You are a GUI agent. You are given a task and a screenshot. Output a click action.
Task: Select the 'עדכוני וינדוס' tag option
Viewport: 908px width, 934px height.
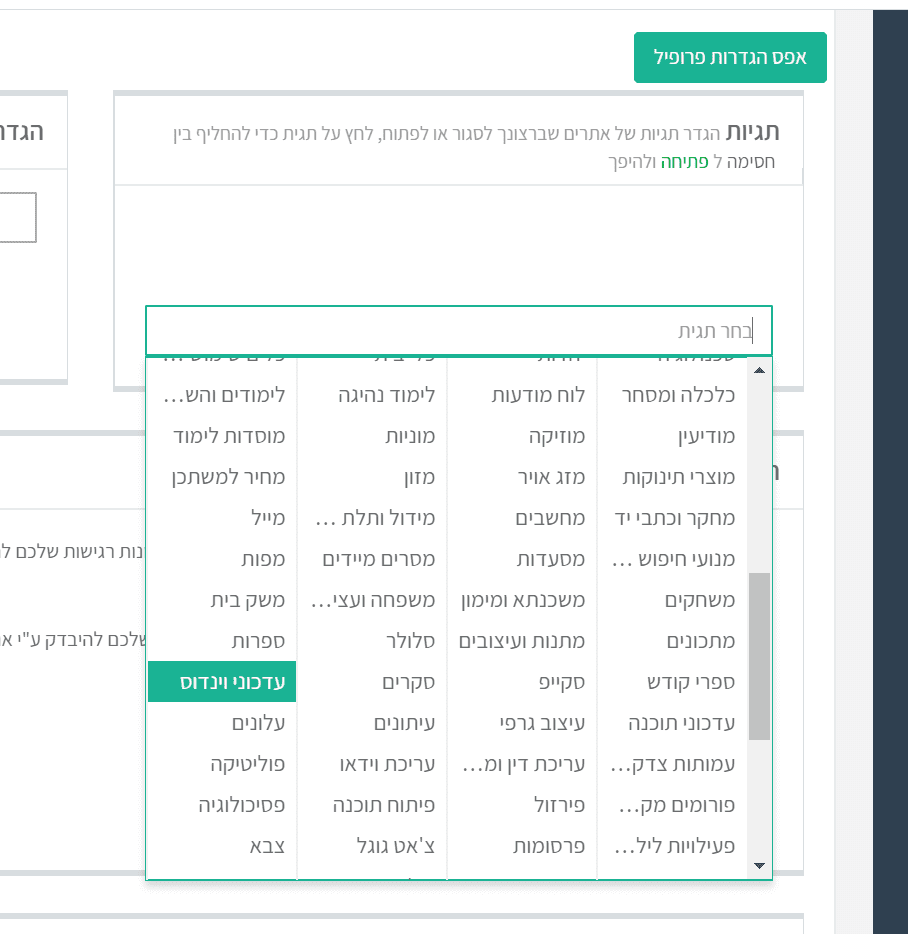[222, 682]
